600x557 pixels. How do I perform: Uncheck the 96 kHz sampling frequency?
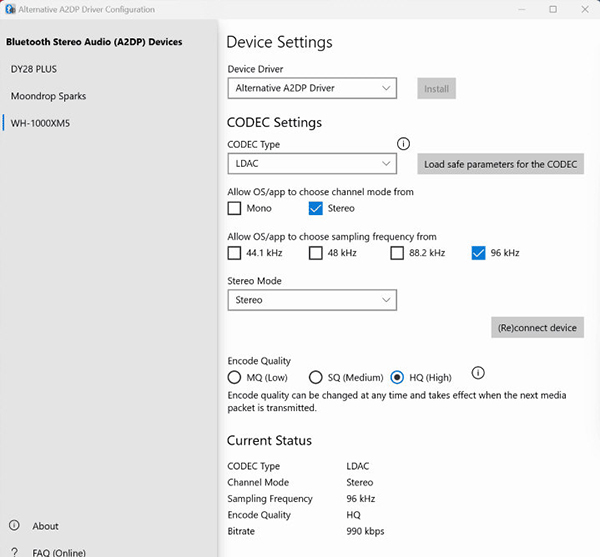click(478, 253)
